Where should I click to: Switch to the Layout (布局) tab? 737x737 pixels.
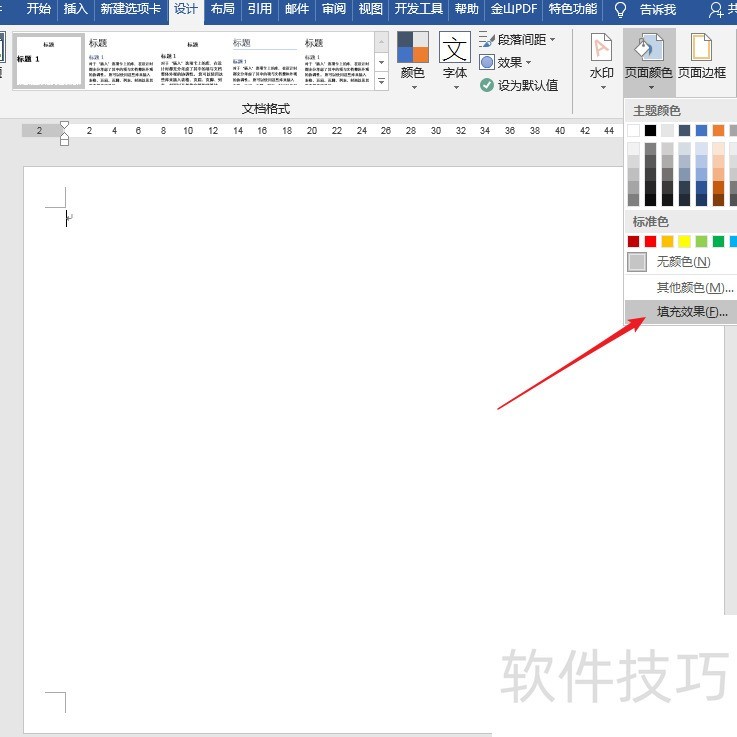click(222, 10)
